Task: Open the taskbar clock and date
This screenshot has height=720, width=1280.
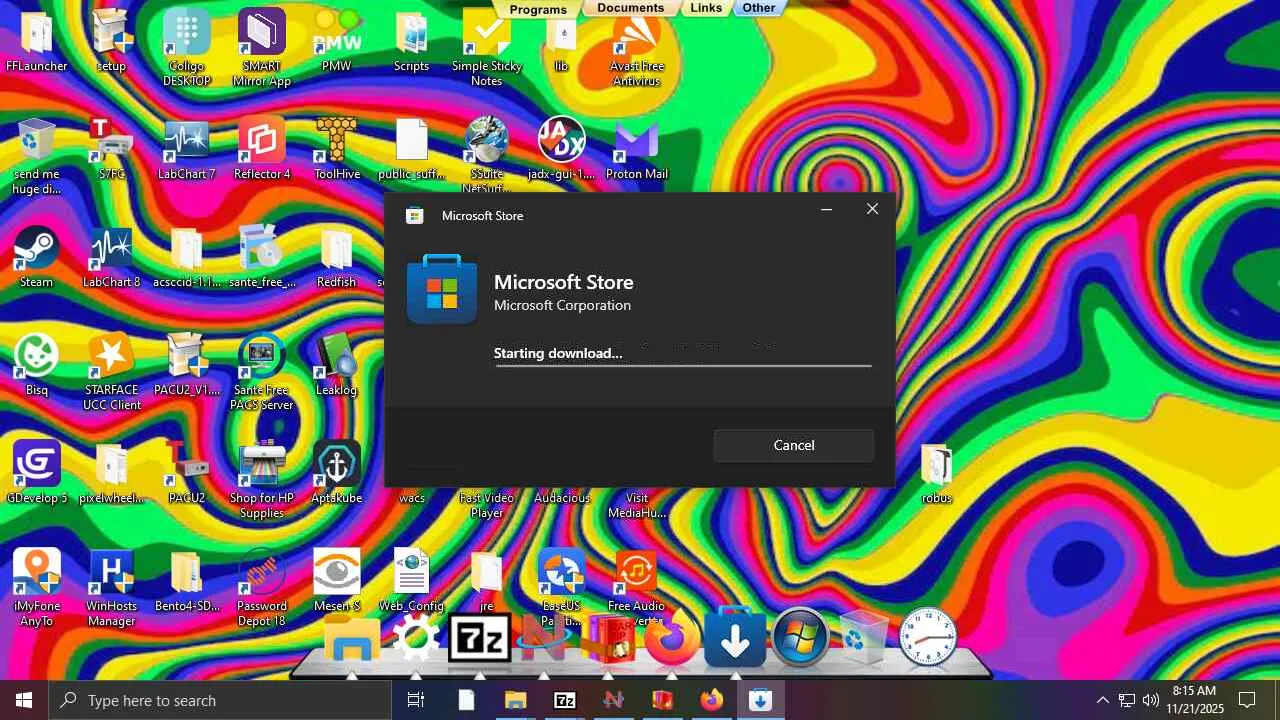Action: pos(1195,700)
